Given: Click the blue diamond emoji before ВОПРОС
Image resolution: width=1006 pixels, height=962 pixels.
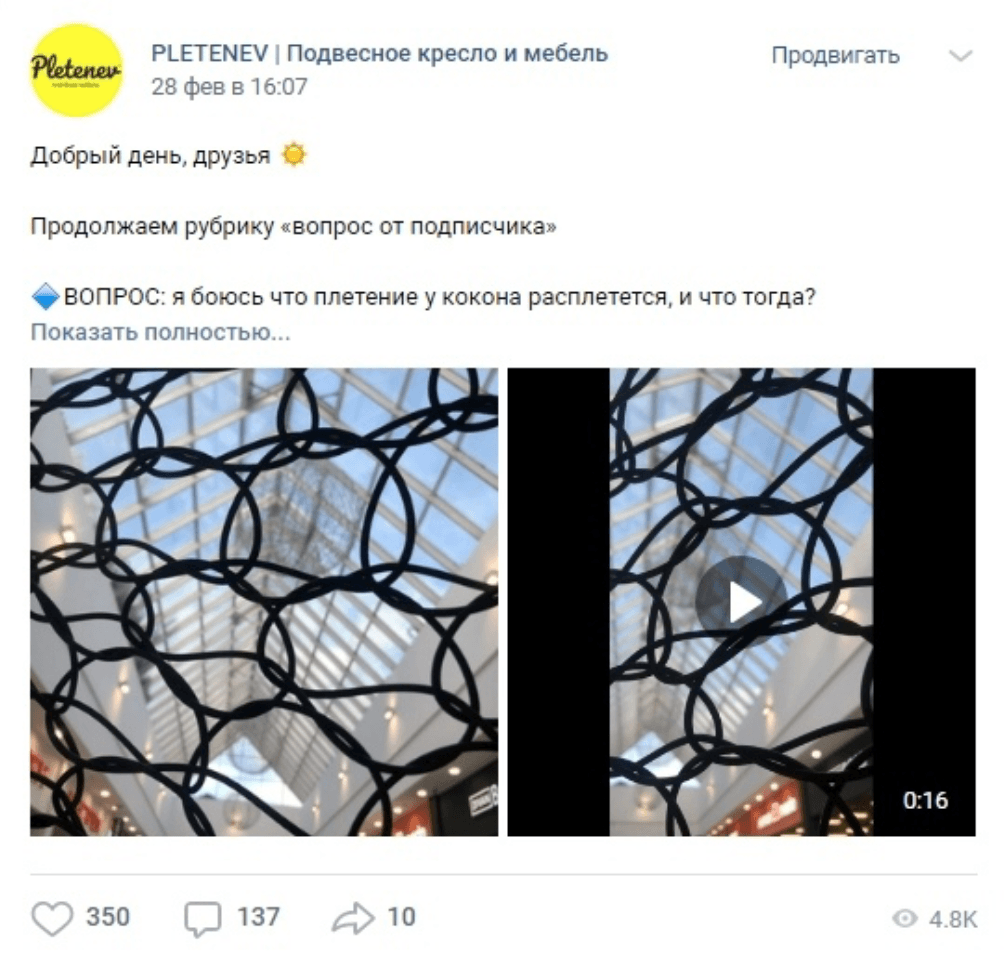Looking at the screenshot, I should [x=46, y=297].
